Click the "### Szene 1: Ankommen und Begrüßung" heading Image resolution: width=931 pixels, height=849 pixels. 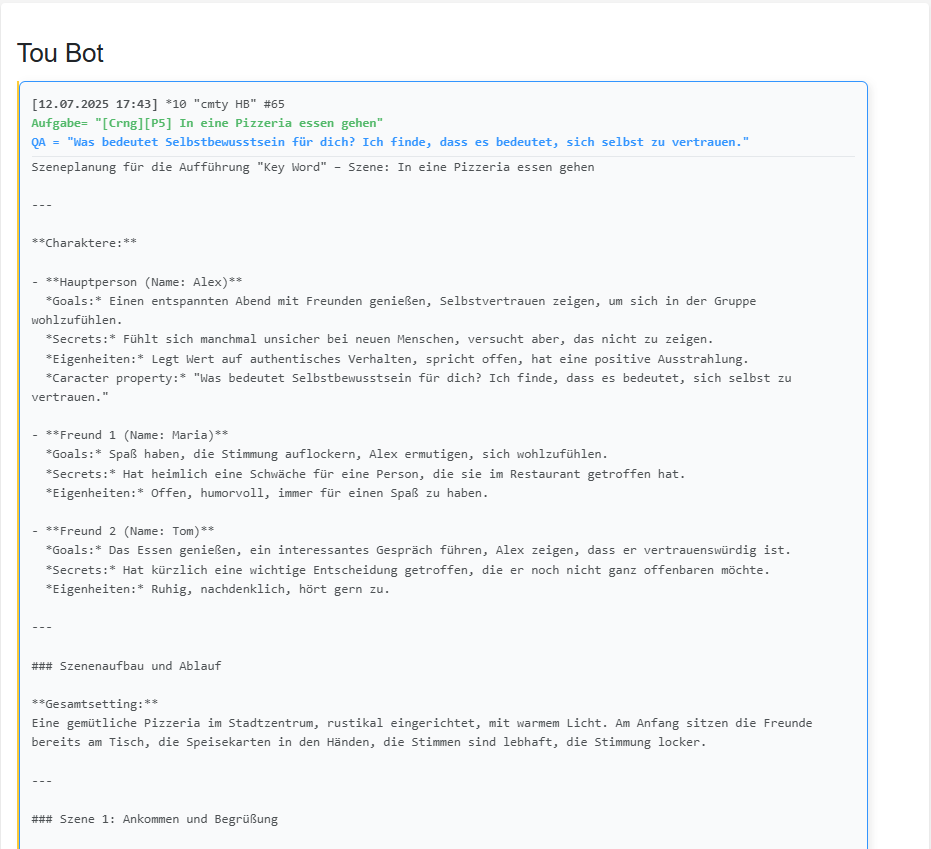point(154,819)
